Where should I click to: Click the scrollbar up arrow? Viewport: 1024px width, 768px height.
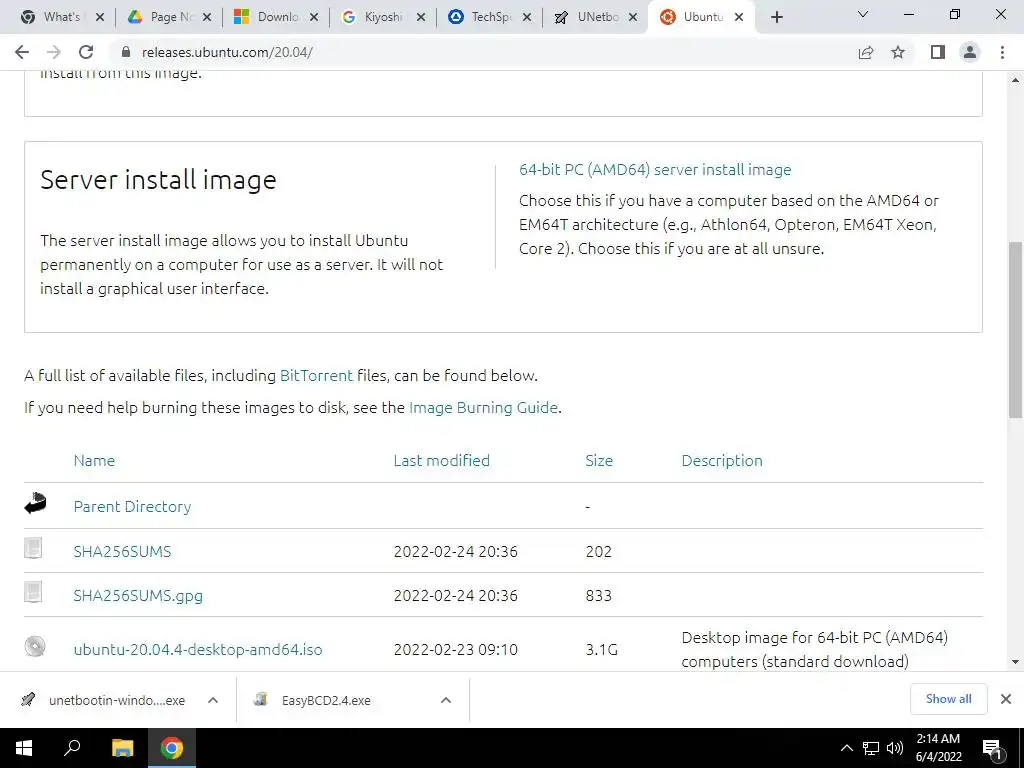pyautogui.click(x=1015, y=80)
